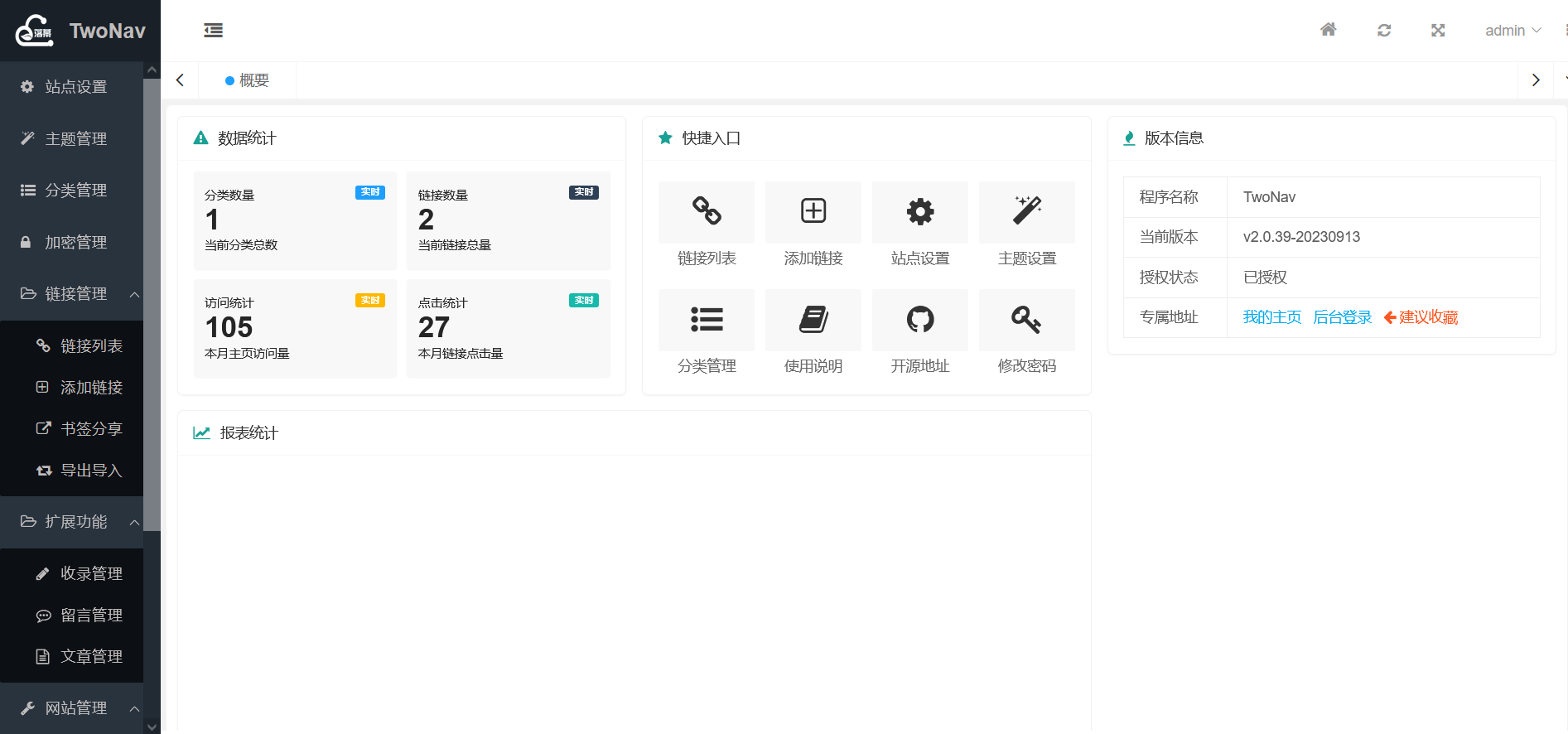The width and height of the screenshot is (1568, 734).
Task: Click the TwoNav cloud logo
Action: tap(35, 31)
